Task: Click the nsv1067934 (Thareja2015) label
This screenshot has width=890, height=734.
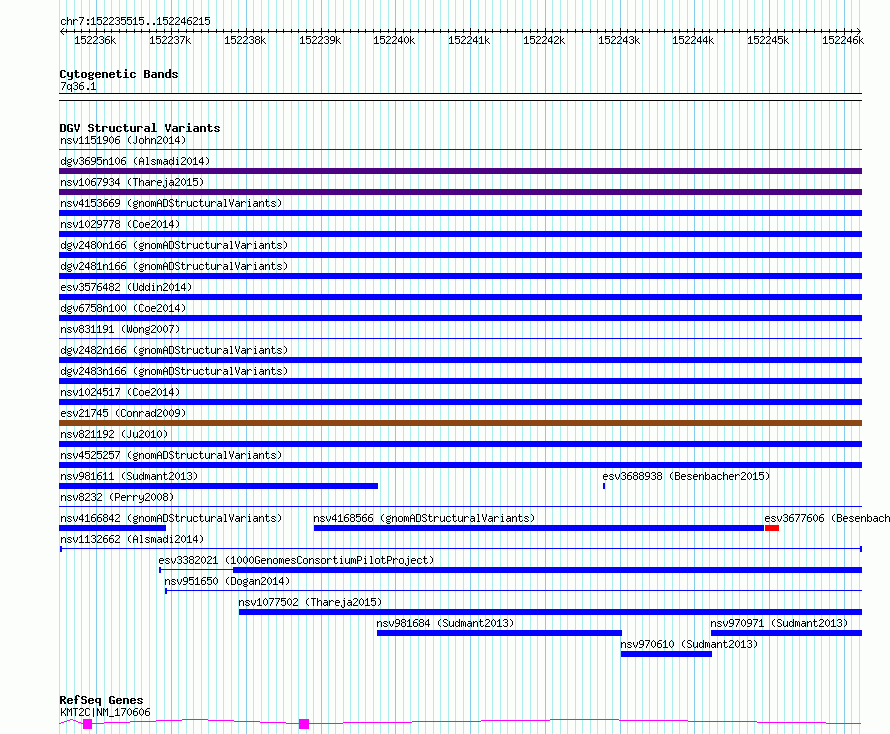Action: (132, 182)
